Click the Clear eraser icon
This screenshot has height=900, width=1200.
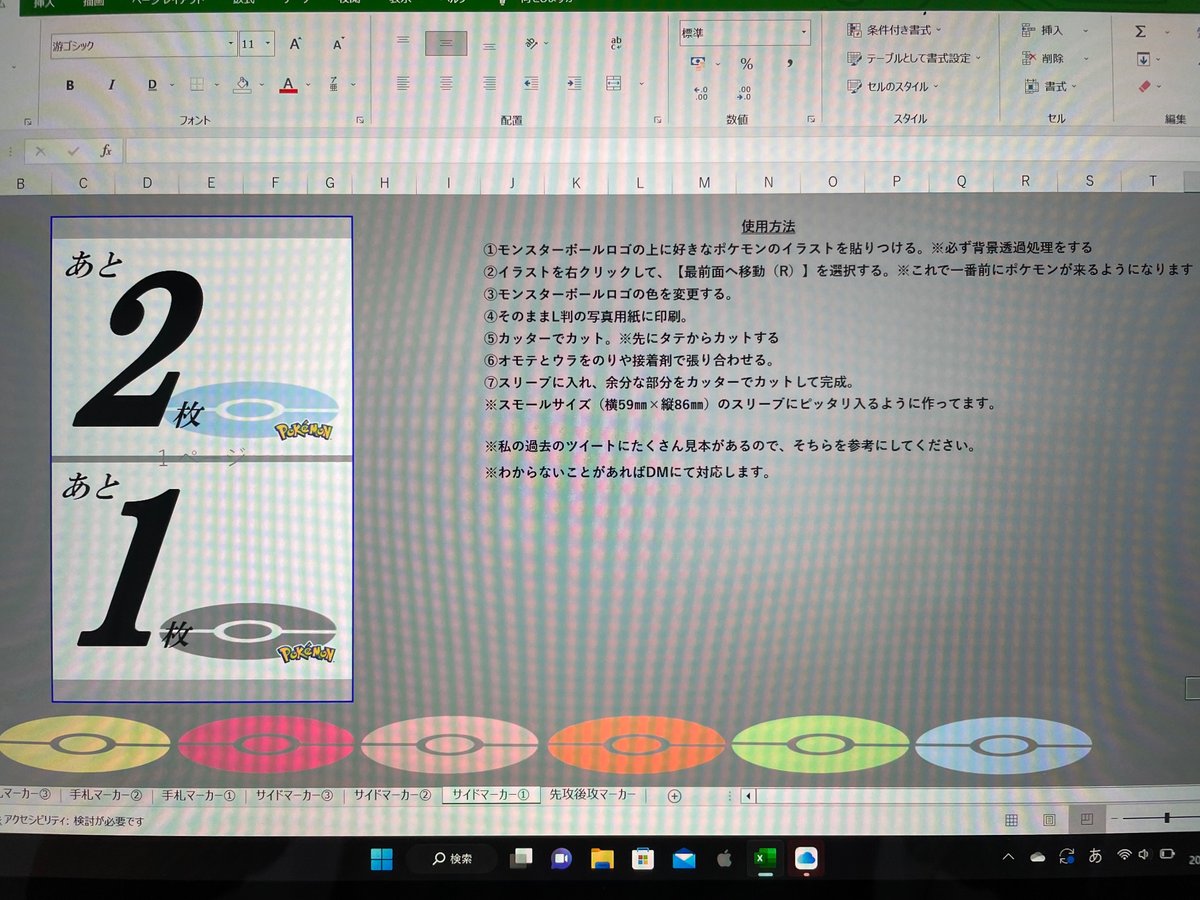(x=1146, y=87)
